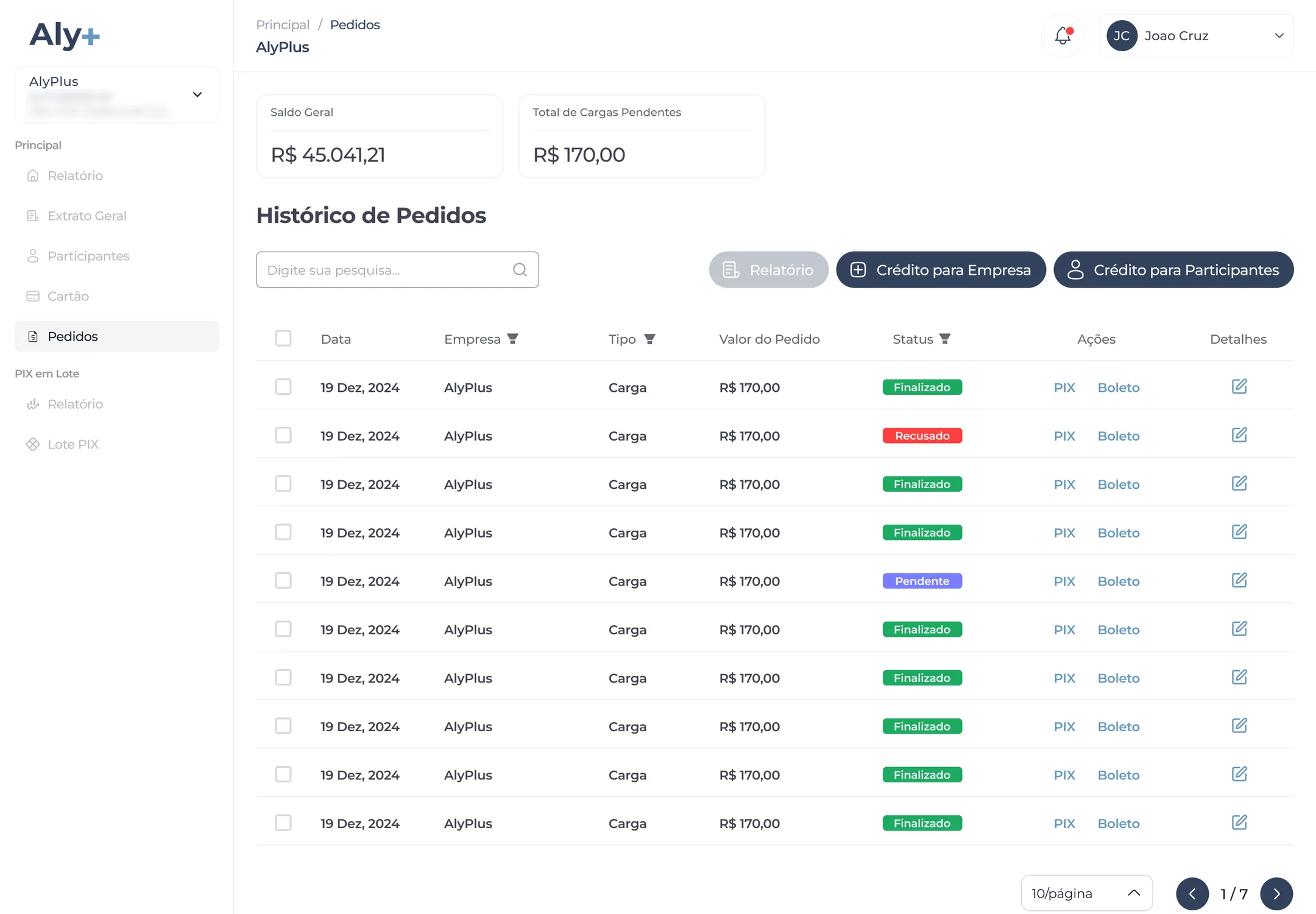This screenshot has width=1316, height=914.
Task: Open Cartão in sidebar
Action: (x=117, y=296)
